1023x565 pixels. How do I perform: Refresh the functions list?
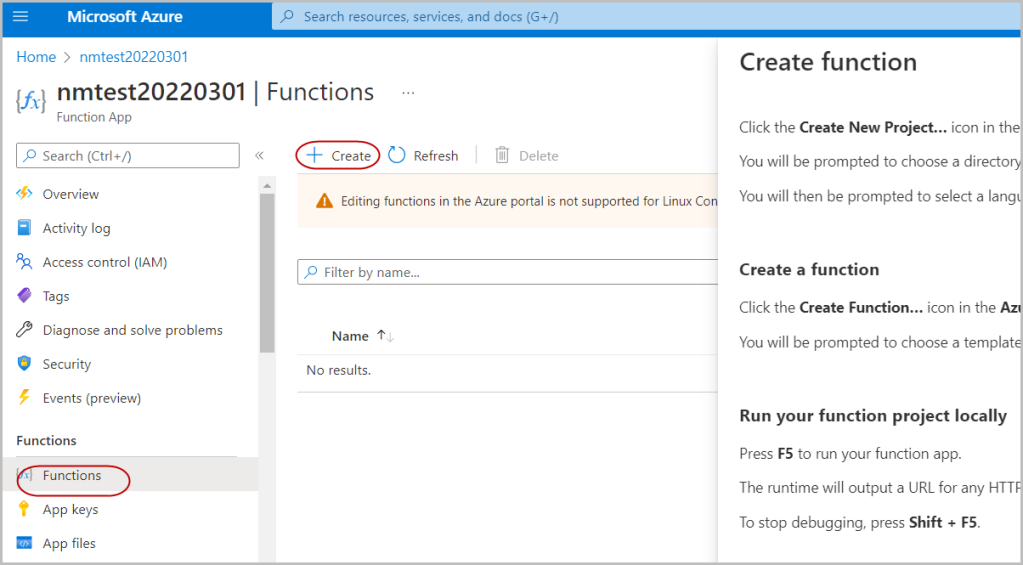(x=423, y=155)
